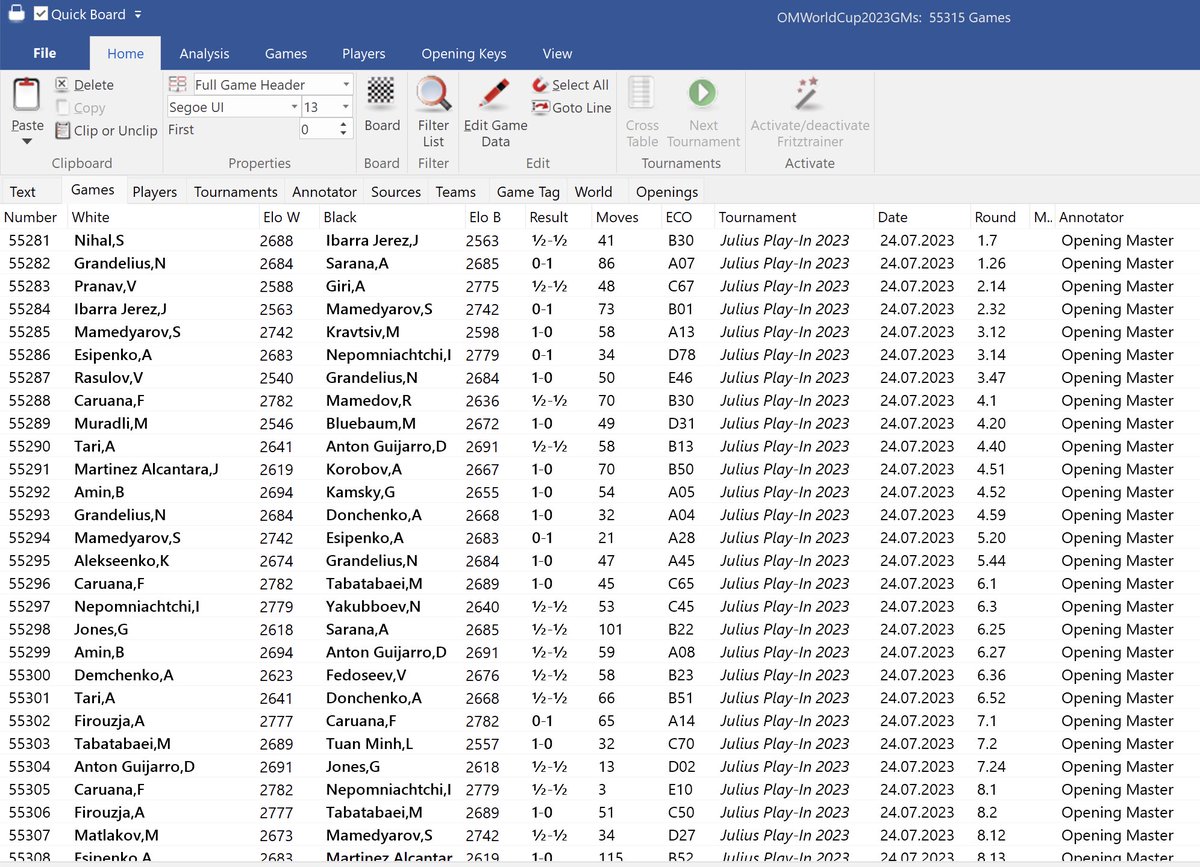Screen dimensions: 1200x867
Task: Switch to the Players list tab
Action: [155, 192]
